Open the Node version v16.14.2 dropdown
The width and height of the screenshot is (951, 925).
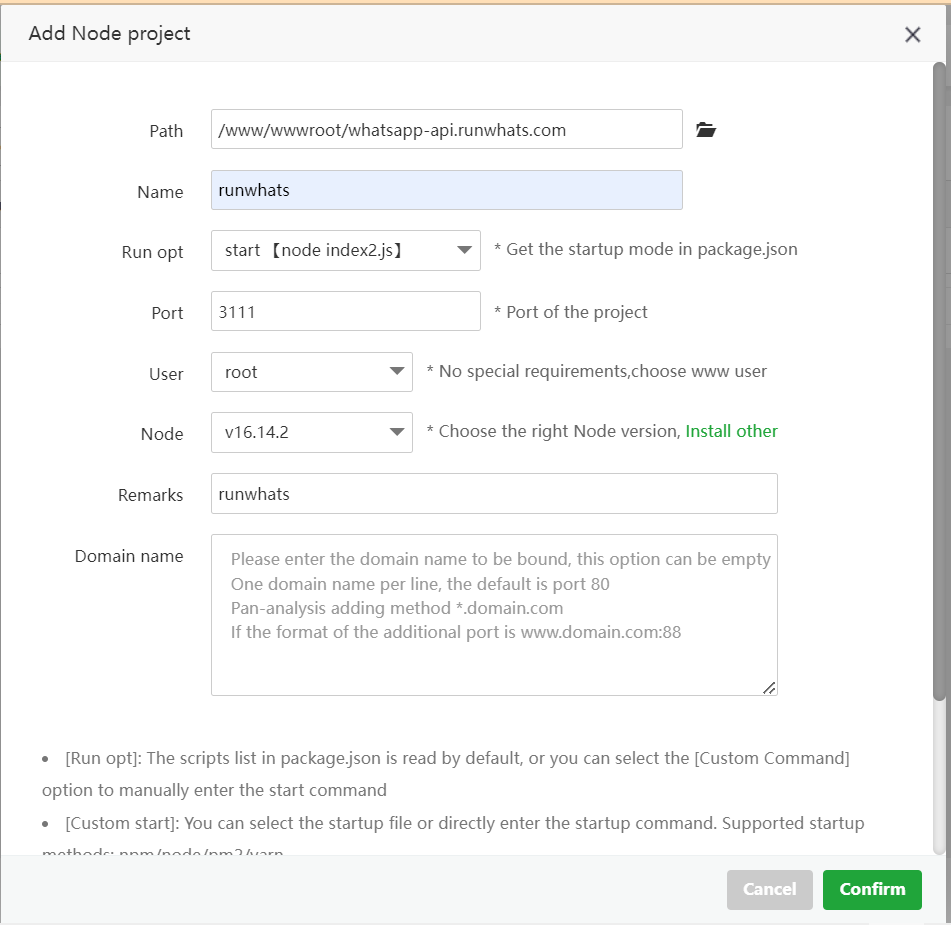click(311, 433)
